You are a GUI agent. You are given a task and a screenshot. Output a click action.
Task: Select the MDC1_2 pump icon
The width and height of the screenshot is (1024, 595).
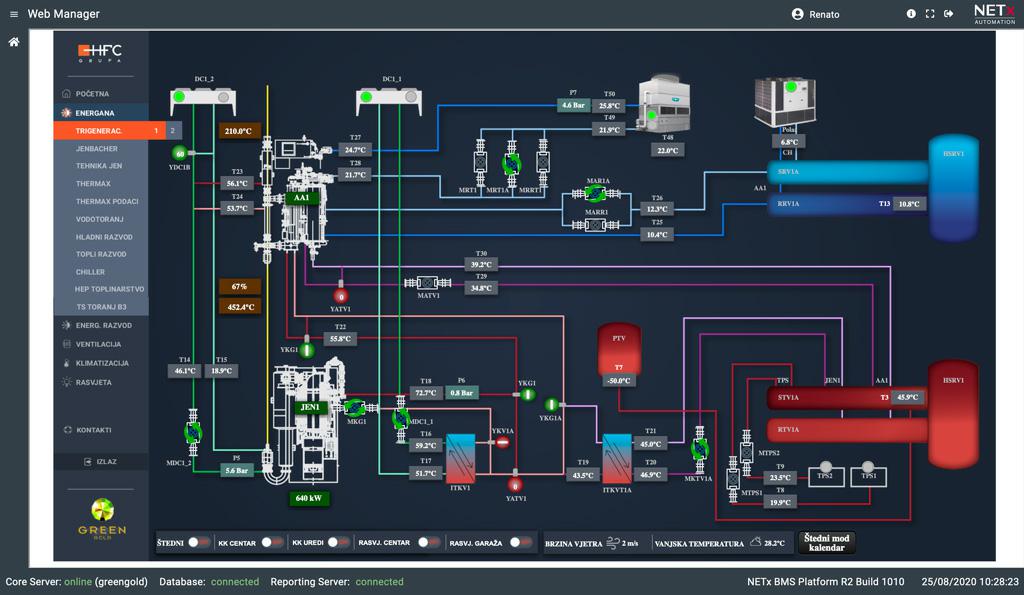(193, 432)
